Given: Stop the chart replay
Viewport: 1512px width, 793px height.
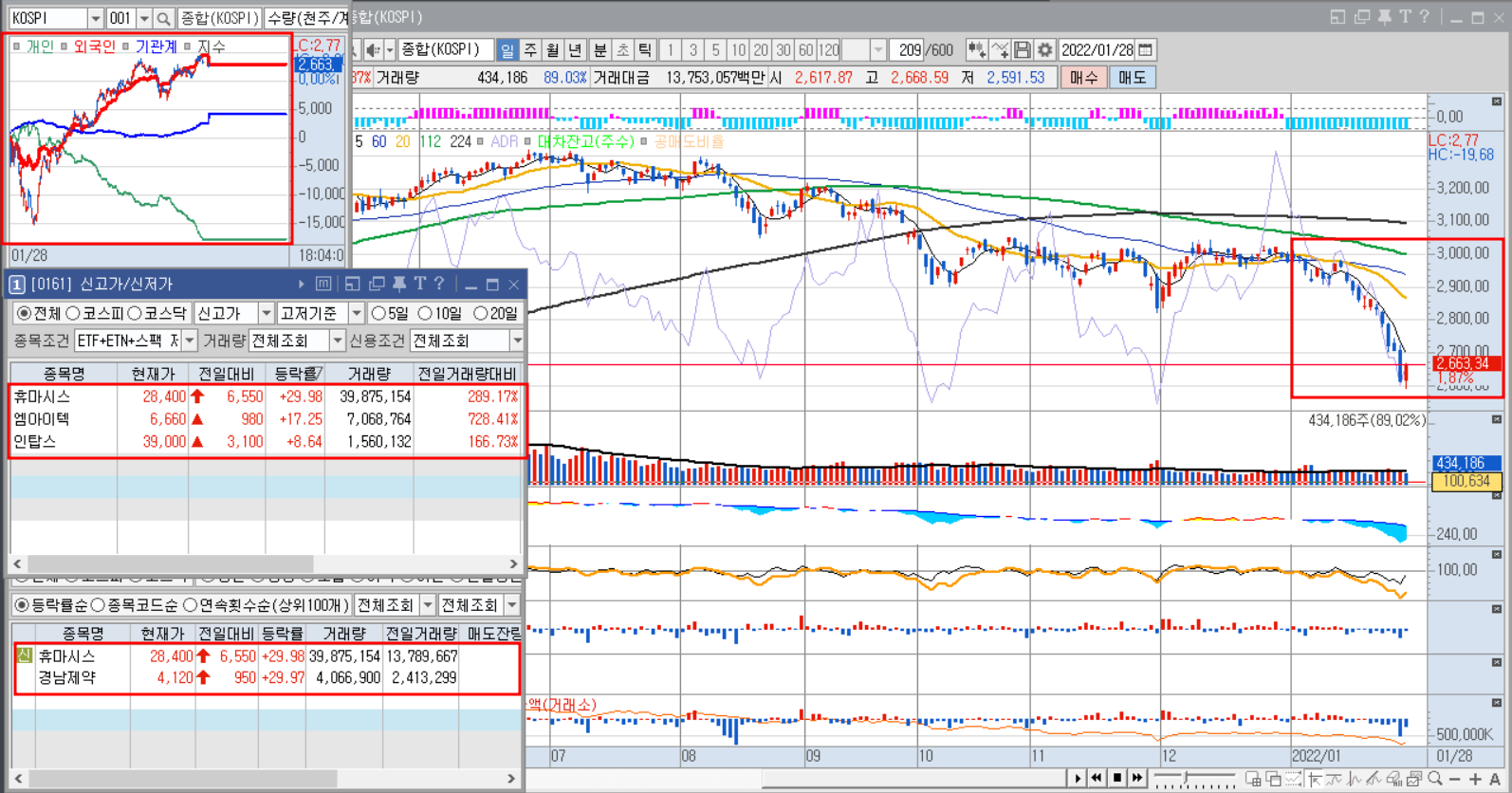Looking at the screenshot, I should click(x=1116, y=779).
